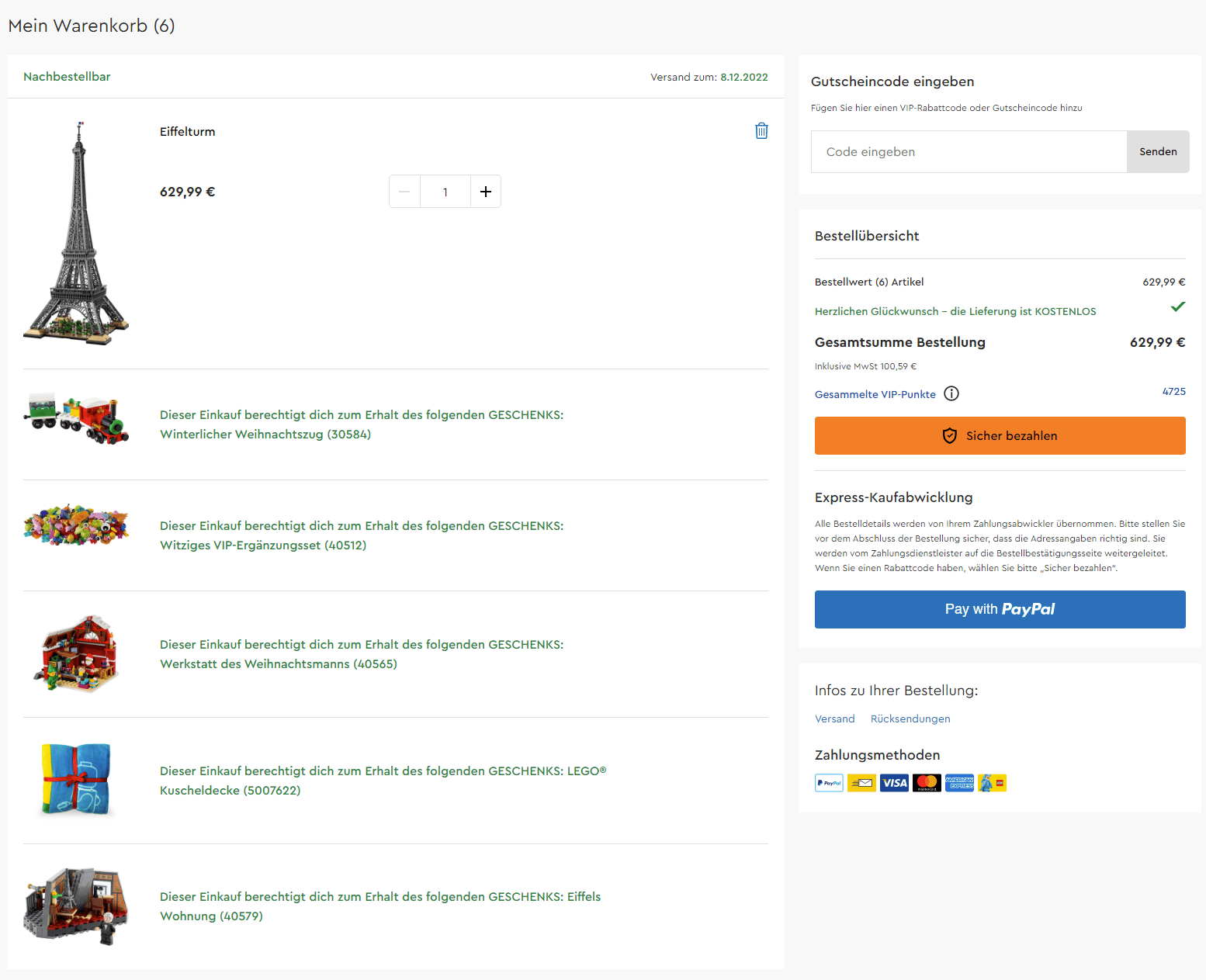
Task: Increase Eiffelturm quantity with plus button
Action: click(x=486, y=192)
